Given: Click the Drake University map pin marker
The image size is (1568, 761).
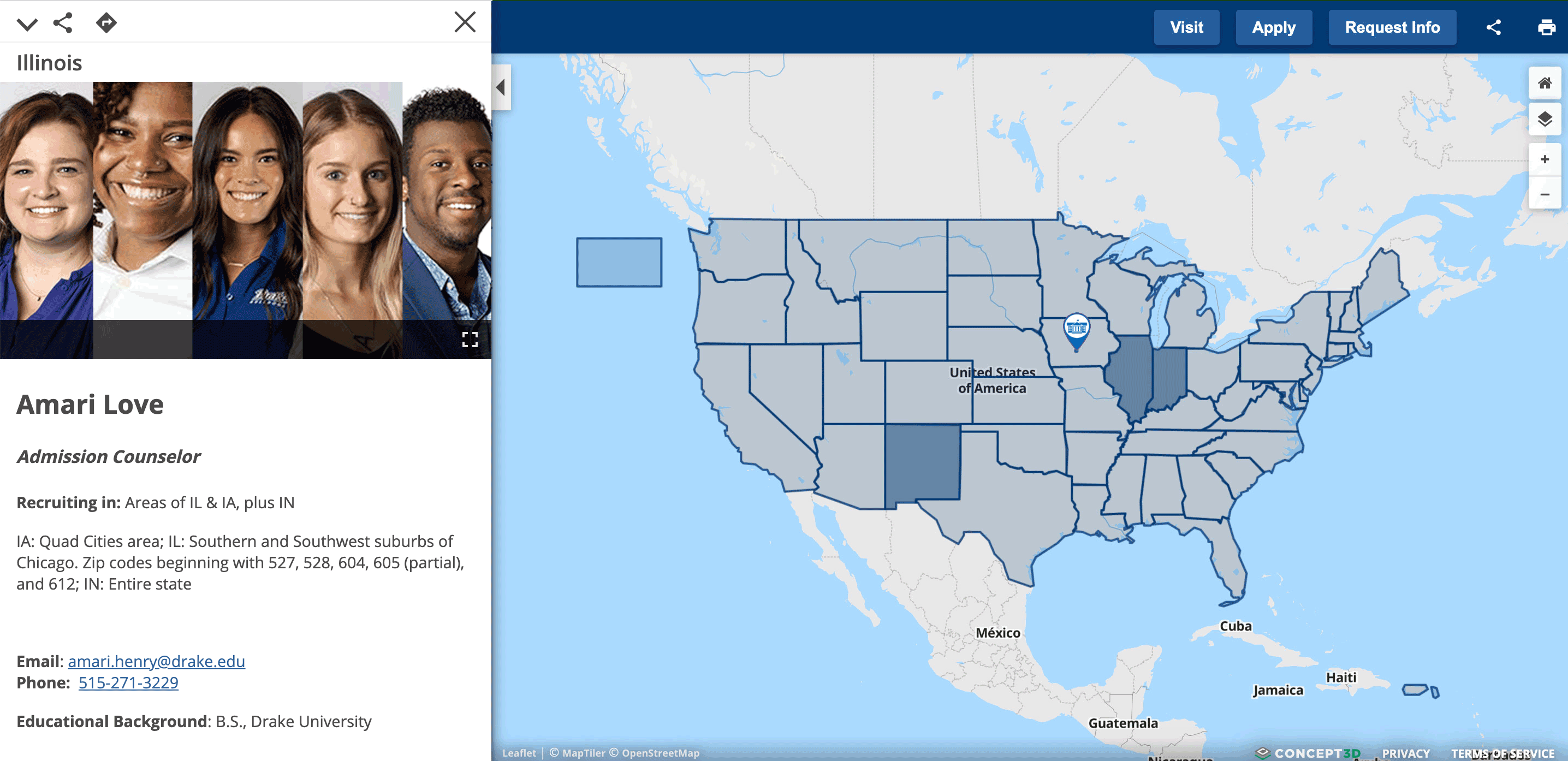Looking at the screenshot, I should (x=1076, y=329).
